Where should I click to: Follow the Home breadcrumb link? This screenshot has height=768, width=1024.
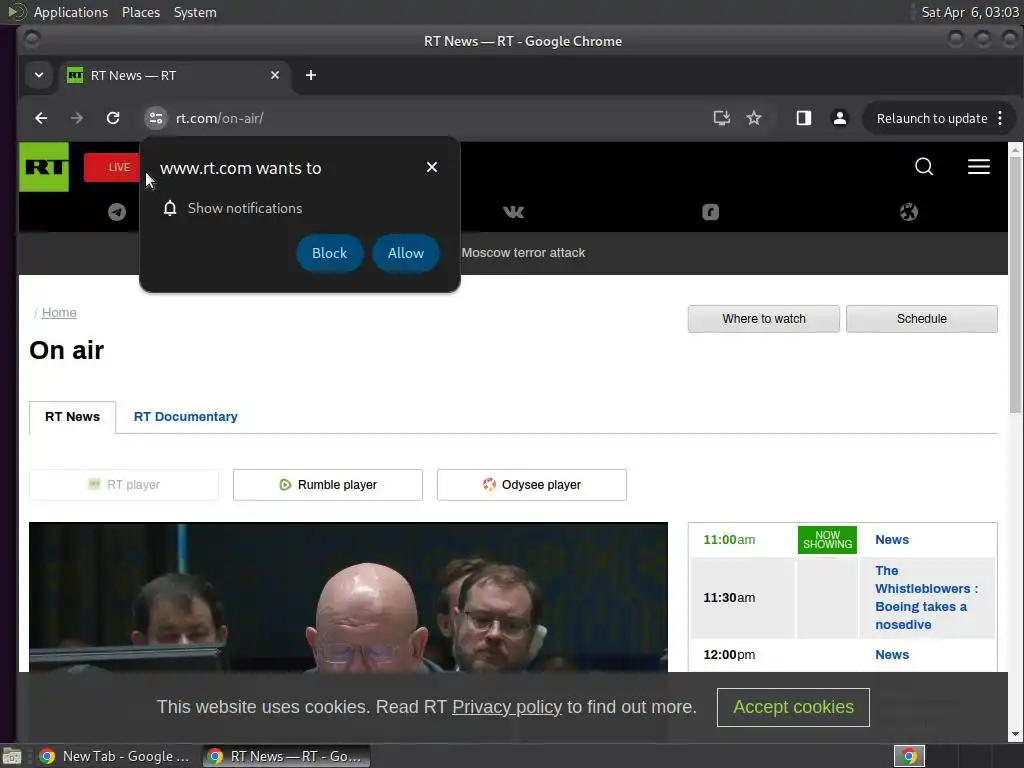click(x=59, y=313)
